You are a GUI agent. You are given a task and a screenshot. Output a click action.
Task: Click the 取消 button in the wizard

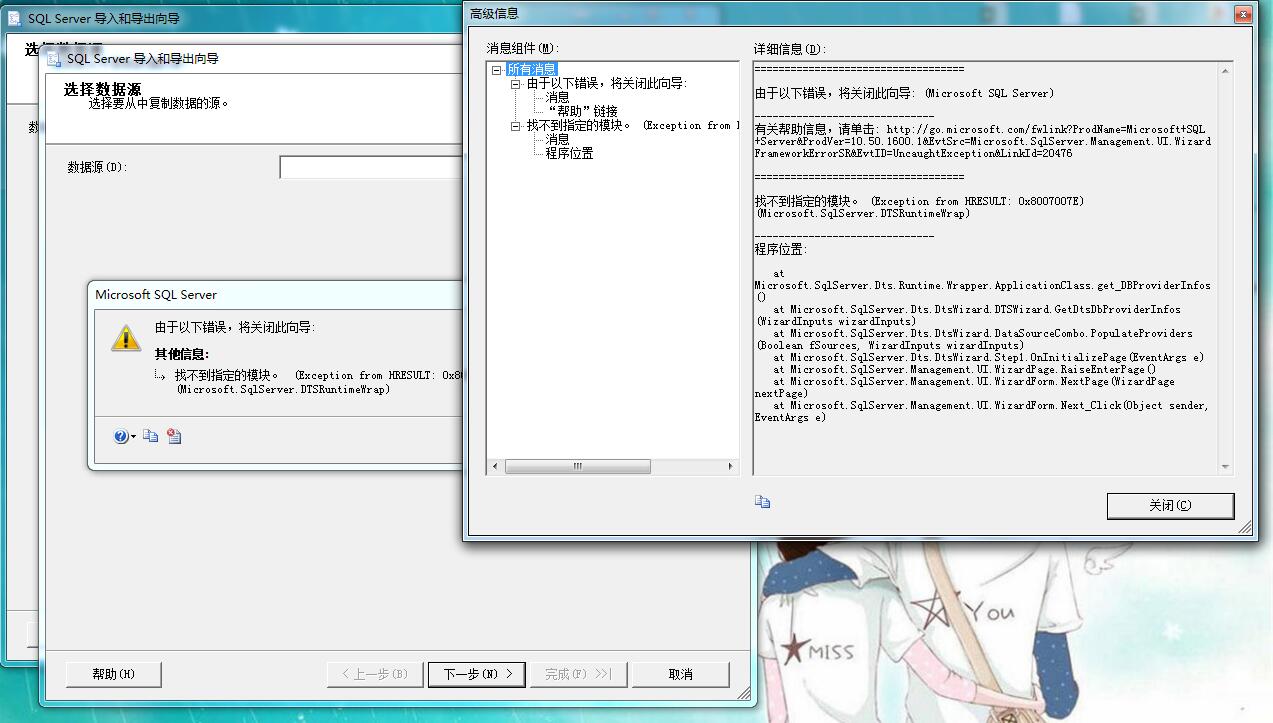[x=680, y=674]
